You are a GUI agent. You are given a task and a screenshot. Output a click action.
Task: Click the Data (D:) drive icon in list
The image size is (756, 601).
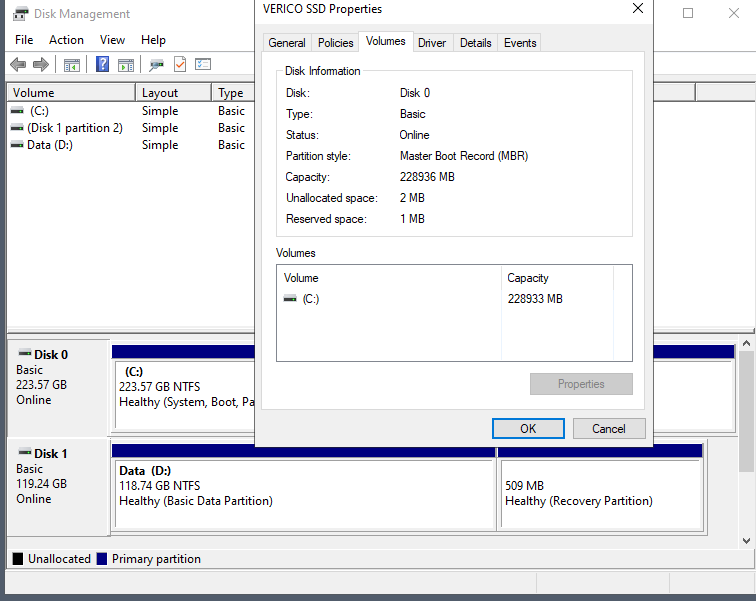click(x=17, y=145)
